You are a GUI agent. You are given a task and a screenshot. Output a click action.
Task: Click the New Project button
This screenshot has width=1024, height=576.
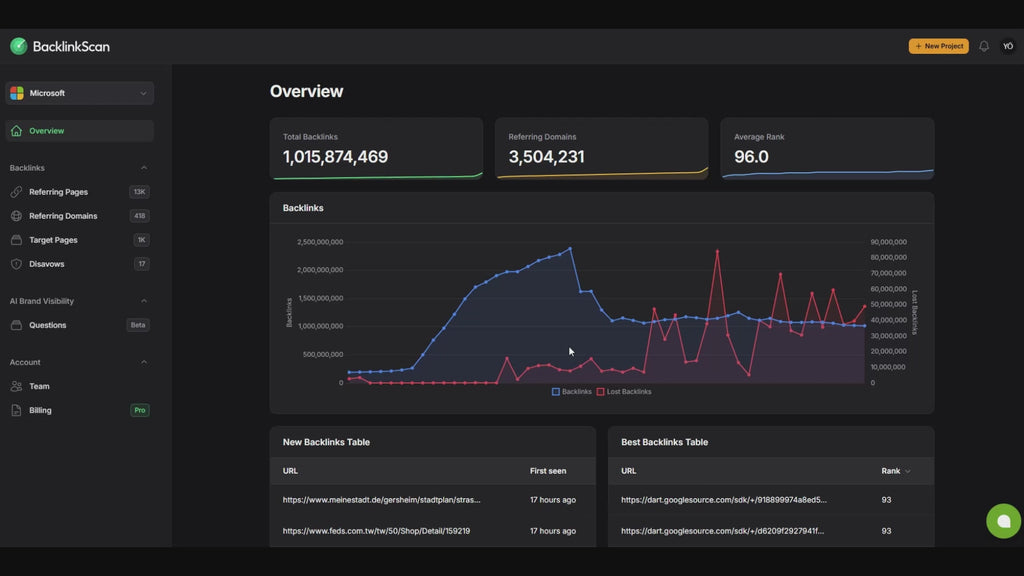coord(938,46)
